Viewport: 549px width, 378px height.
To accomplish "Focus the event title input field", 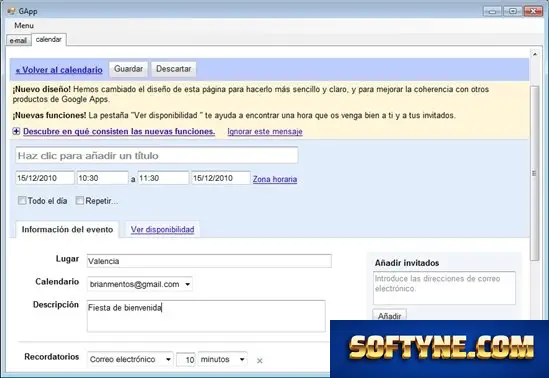I will (157, 155).
